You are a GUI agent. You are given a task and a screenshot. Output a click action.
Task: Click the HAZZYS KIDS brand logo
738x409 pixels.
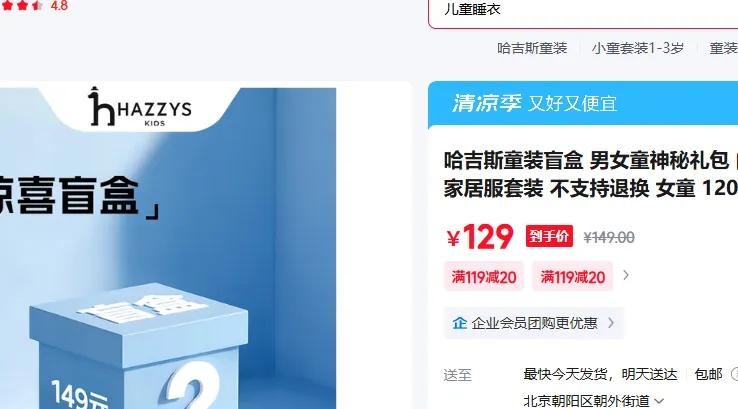140,107
